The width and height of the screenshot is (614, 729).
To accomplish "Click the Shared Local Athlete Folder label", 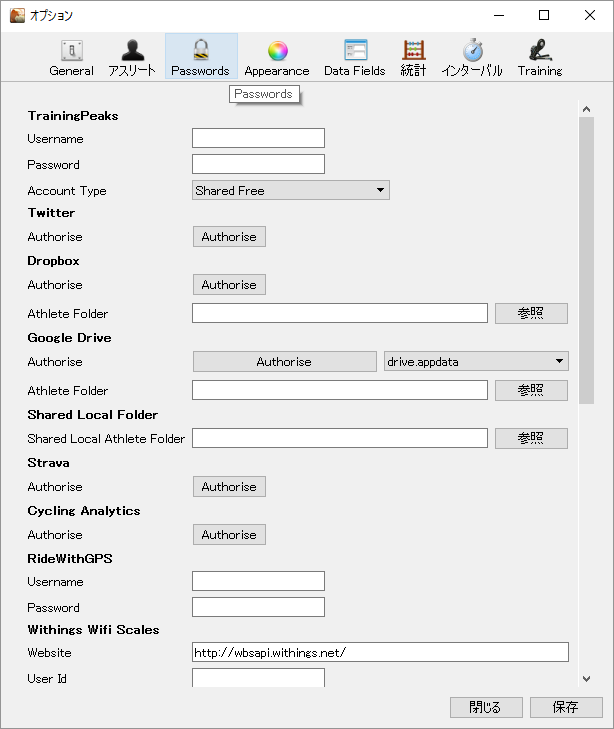I will tap(106, 438).
